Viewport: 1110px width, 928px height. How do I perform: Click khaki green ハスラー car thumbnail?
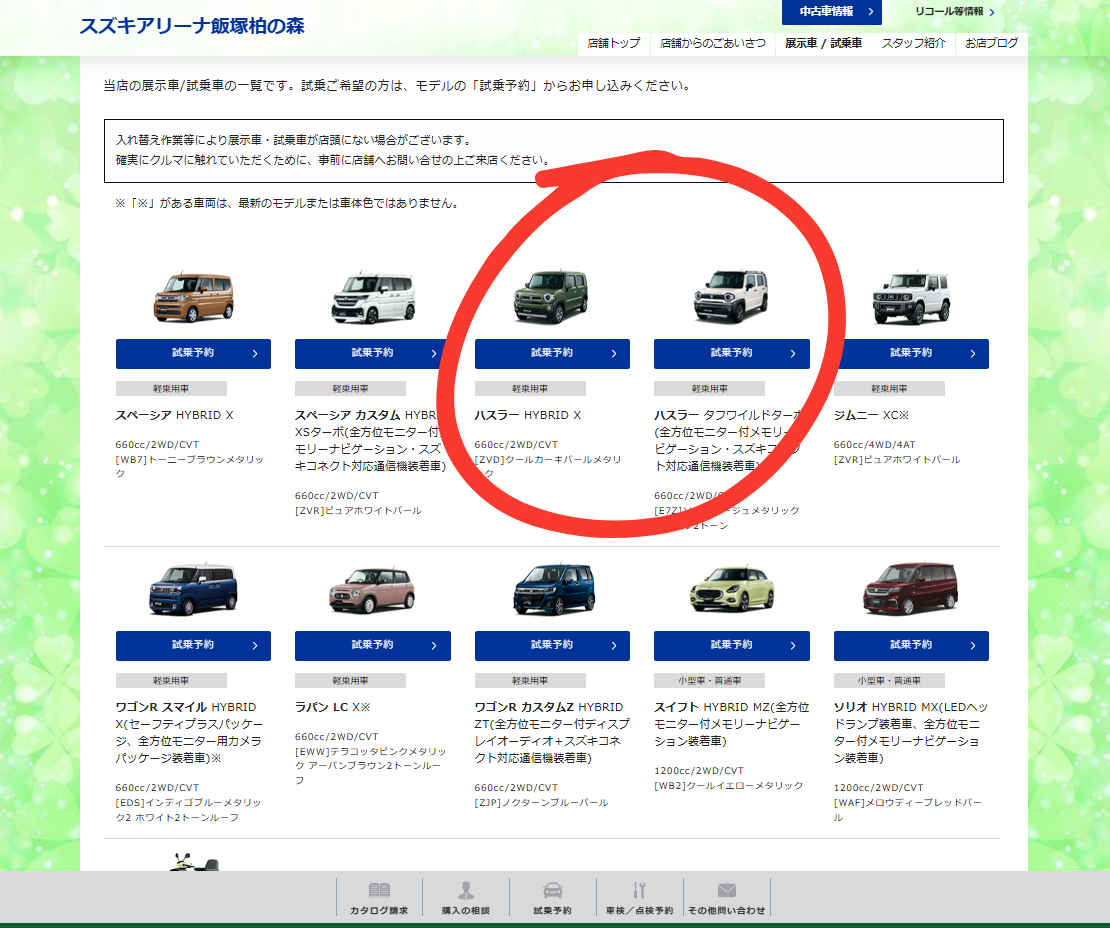pos(551,297)
